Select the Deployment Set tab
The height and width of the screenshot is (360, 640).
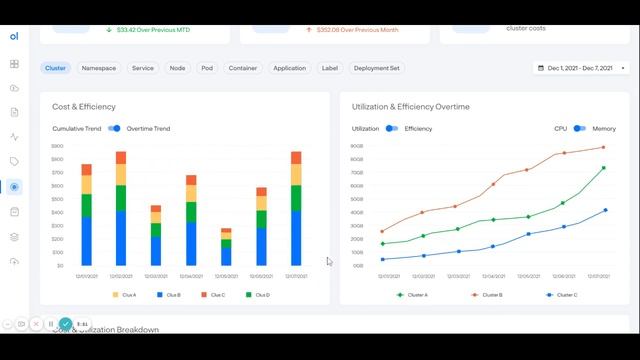(377, 68)
